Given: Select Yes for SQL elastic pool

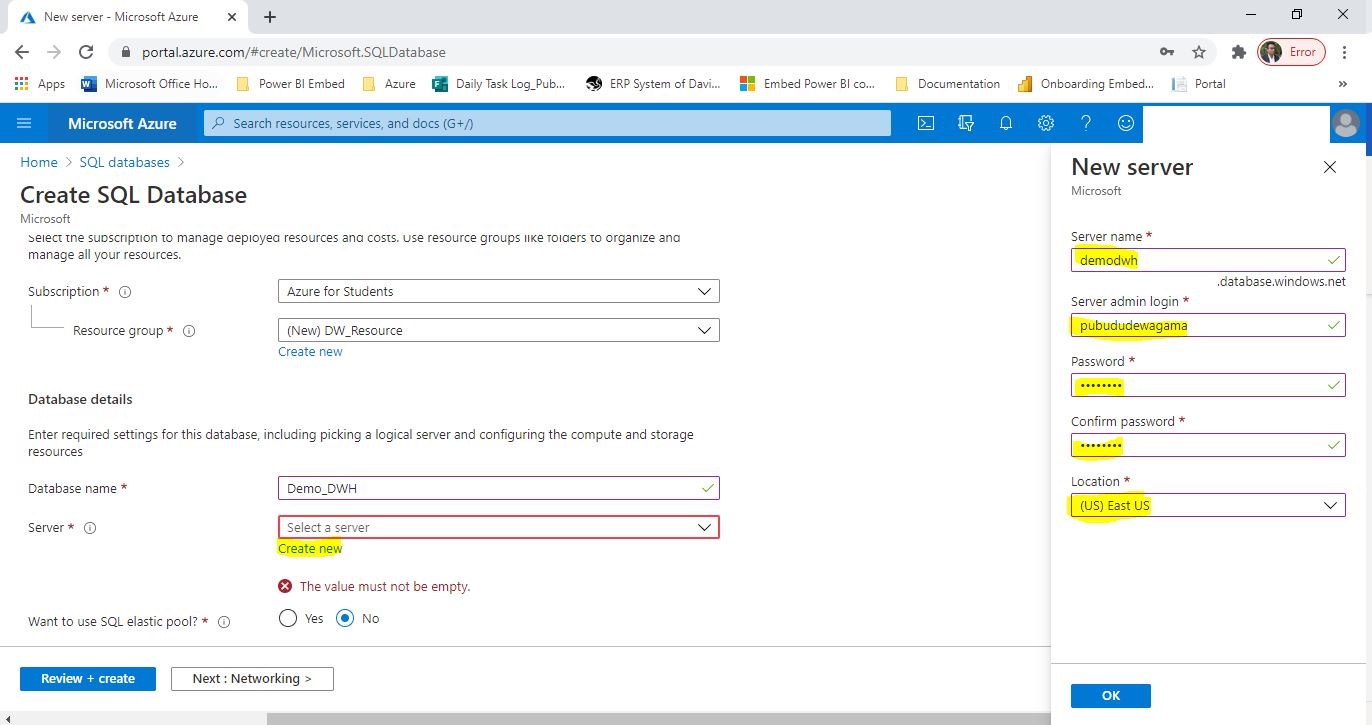Looking at the screenshot, I should coord(288,618).
